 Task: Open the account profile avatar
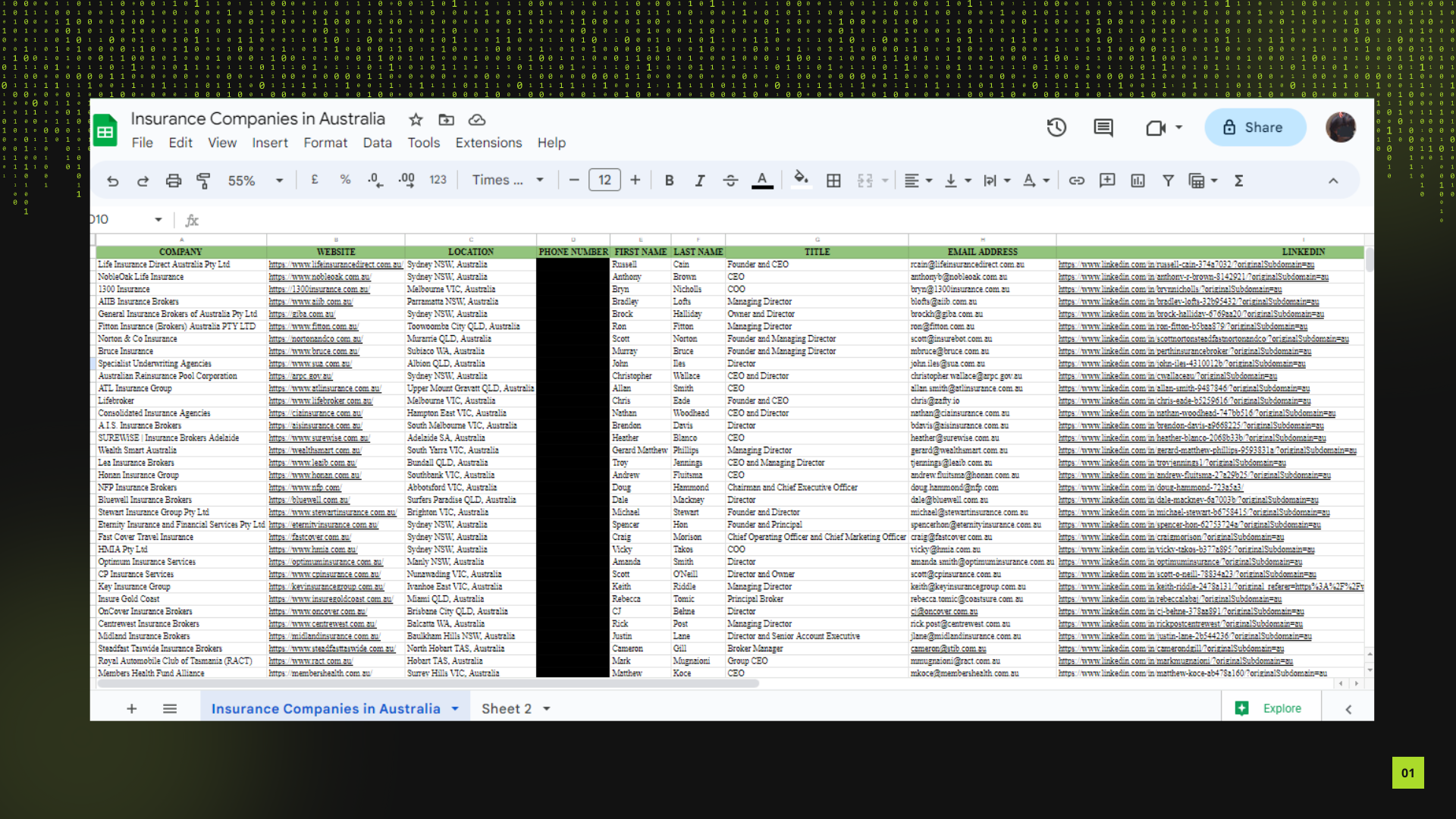1341,127
